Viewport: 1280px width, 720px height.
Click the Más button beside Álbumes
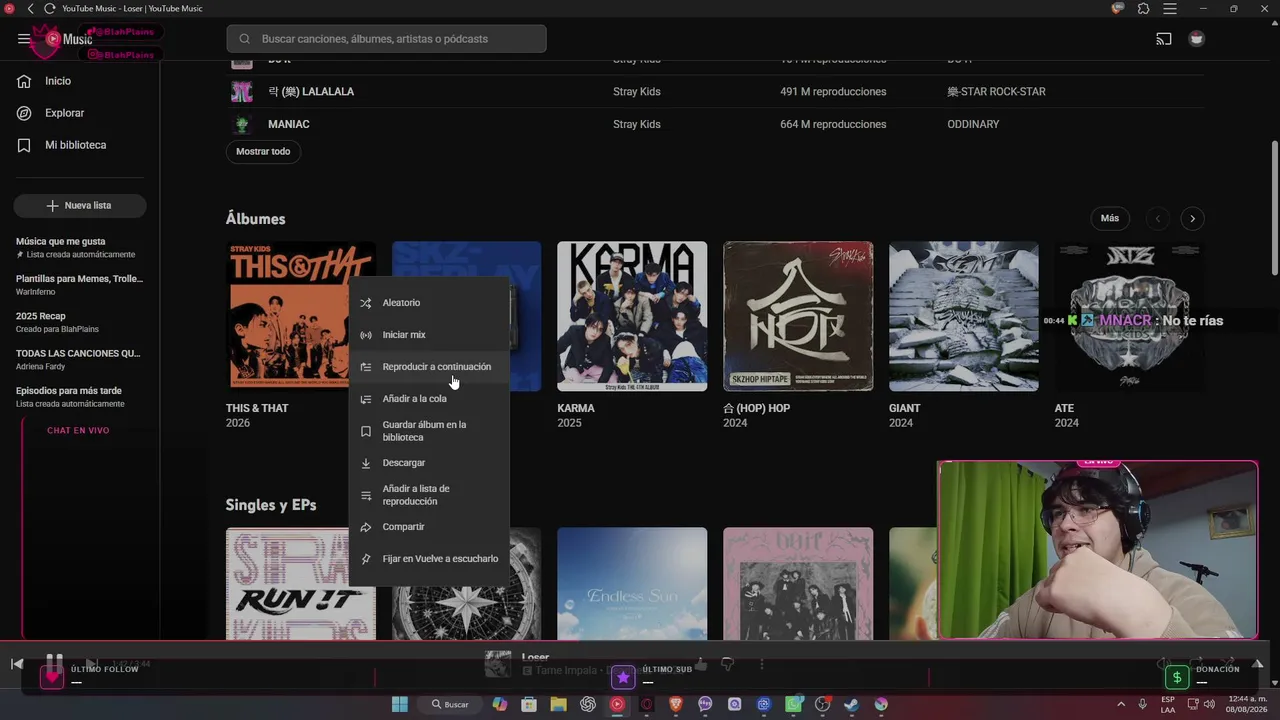1110,218
